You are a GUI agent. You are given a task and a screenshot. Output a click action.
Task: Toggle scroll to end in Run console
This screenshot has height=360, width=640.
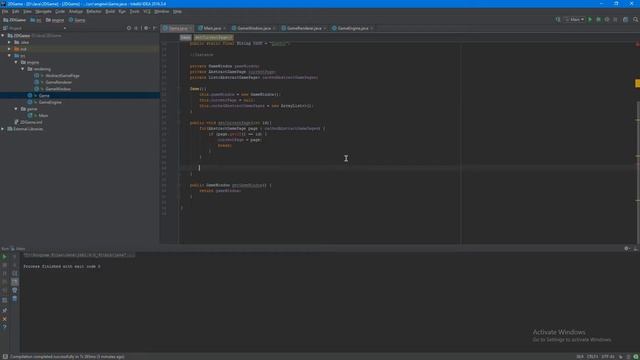[15, 282]
